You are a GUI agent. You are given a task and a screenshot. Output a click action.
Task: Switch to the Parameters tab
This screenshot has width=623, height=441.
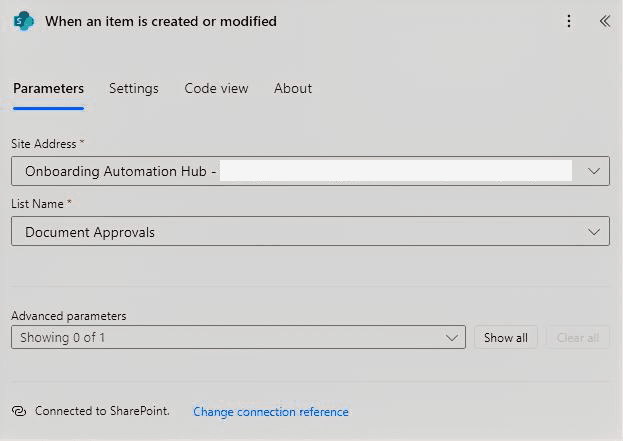click(48, 88)
